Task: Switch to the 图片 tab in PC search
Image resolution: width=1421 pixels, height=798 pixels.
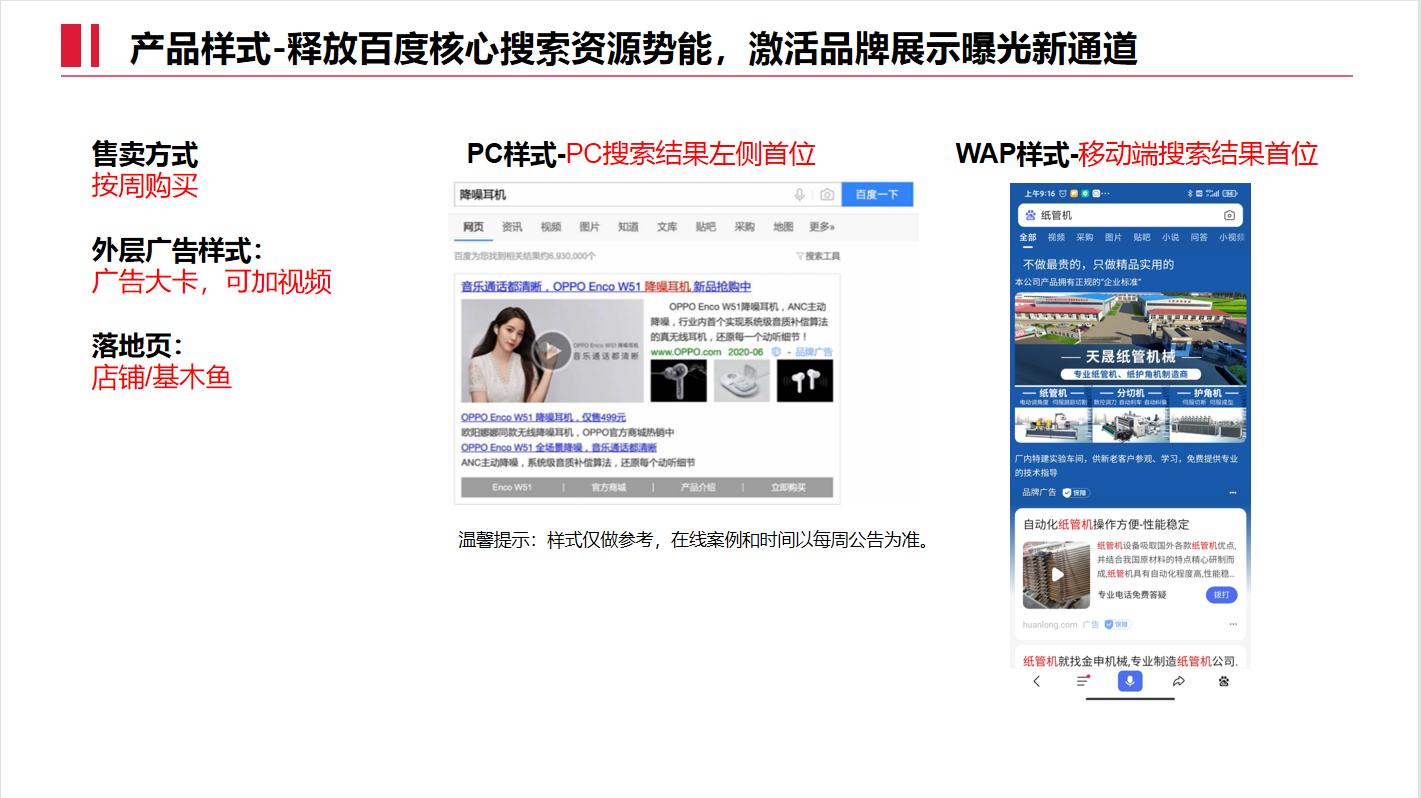Action: 590,227
